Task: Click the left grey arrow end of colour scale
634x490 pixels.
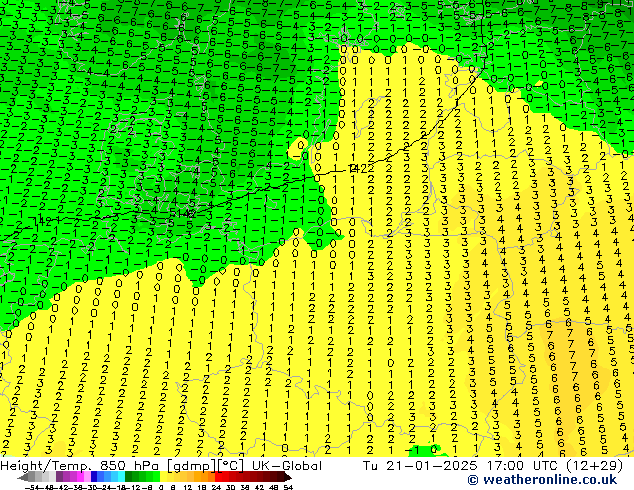Action: 22,477
